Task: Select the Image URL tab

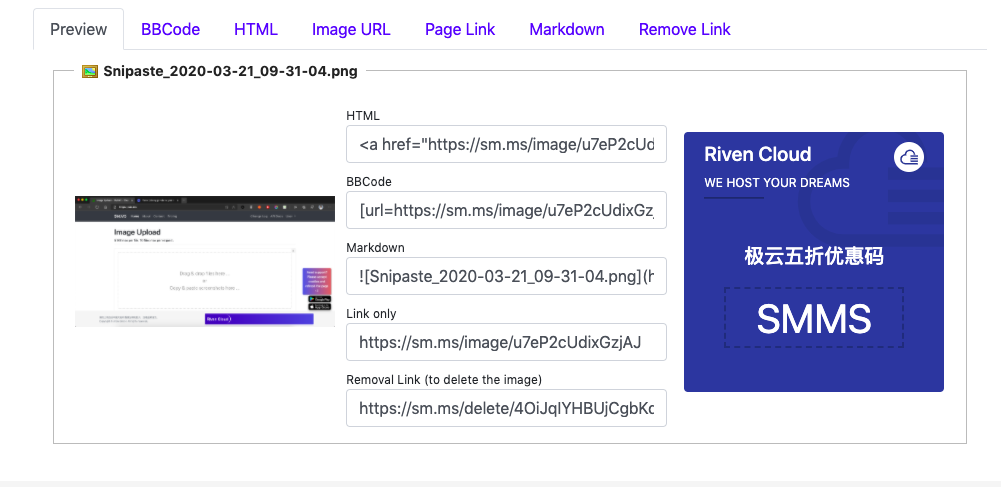Action: [x=351, y=29]
